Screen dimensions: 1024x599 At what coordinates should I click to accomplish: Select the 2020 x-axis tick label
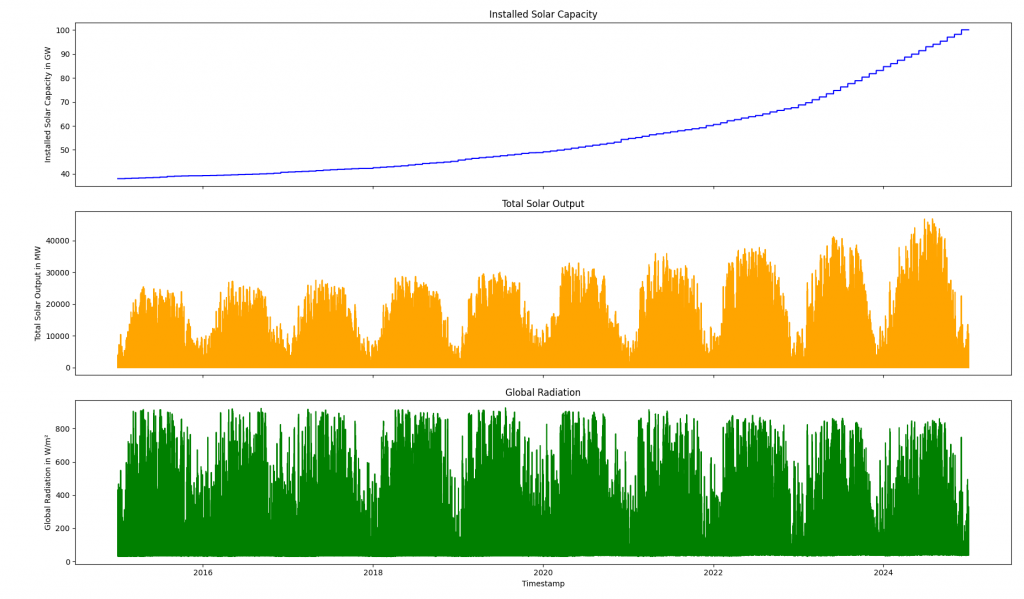coord(543,573)
